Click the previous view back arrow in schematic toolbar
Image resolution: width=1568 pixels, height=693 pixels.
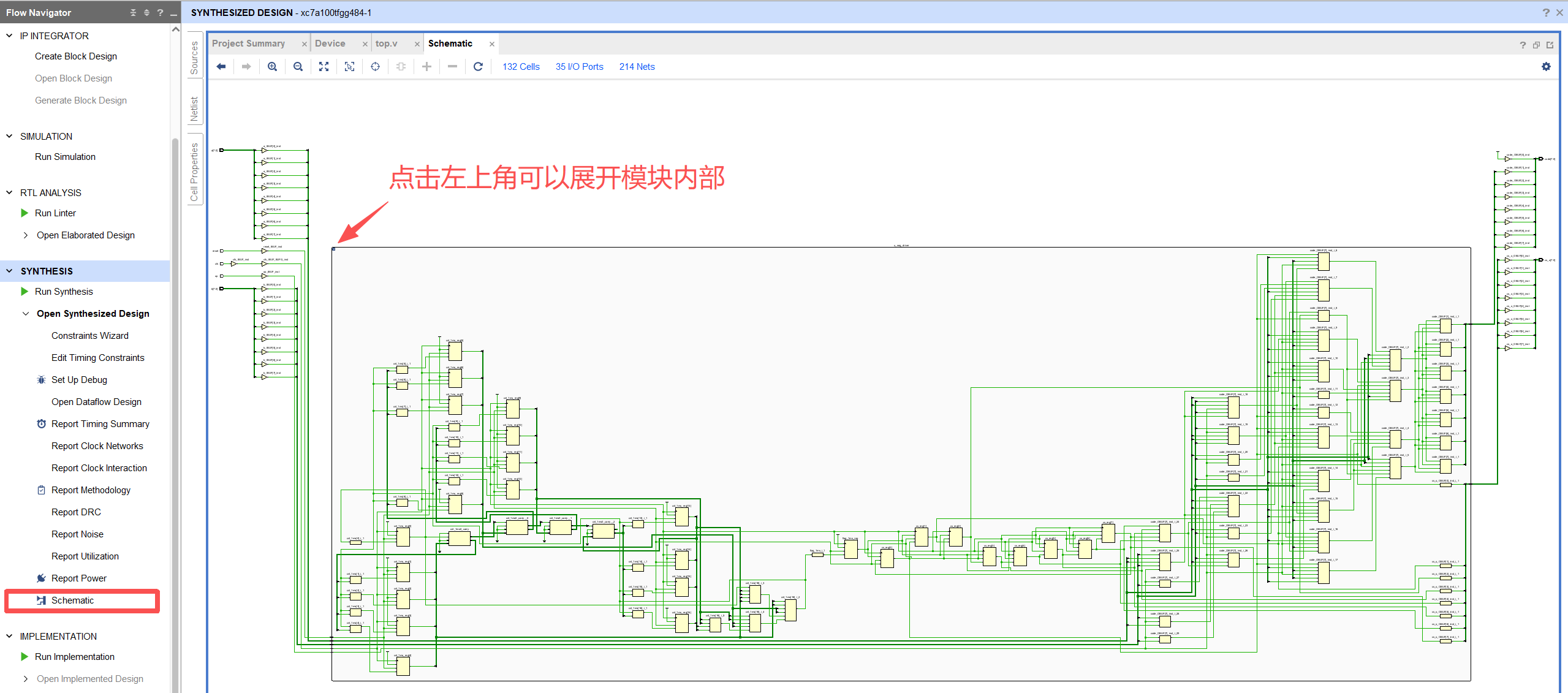click(221, 66)
